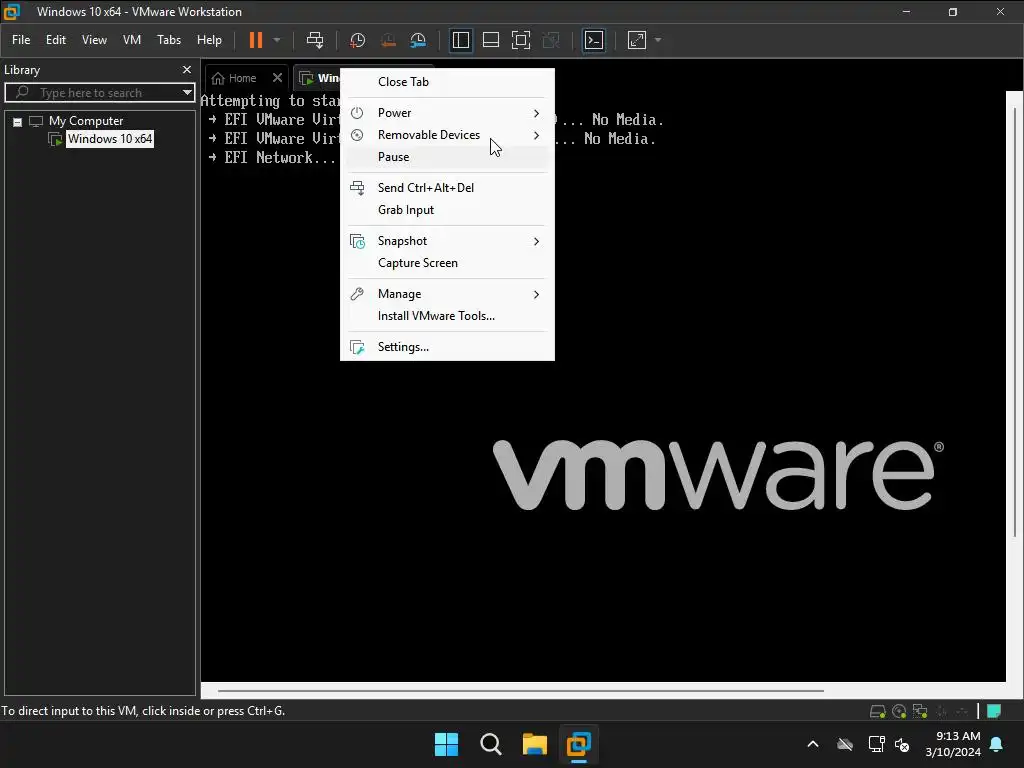Click the stretch guest display toolbar icon
1024x768 pixels.
pyautogui.click(x=637, y=40)
